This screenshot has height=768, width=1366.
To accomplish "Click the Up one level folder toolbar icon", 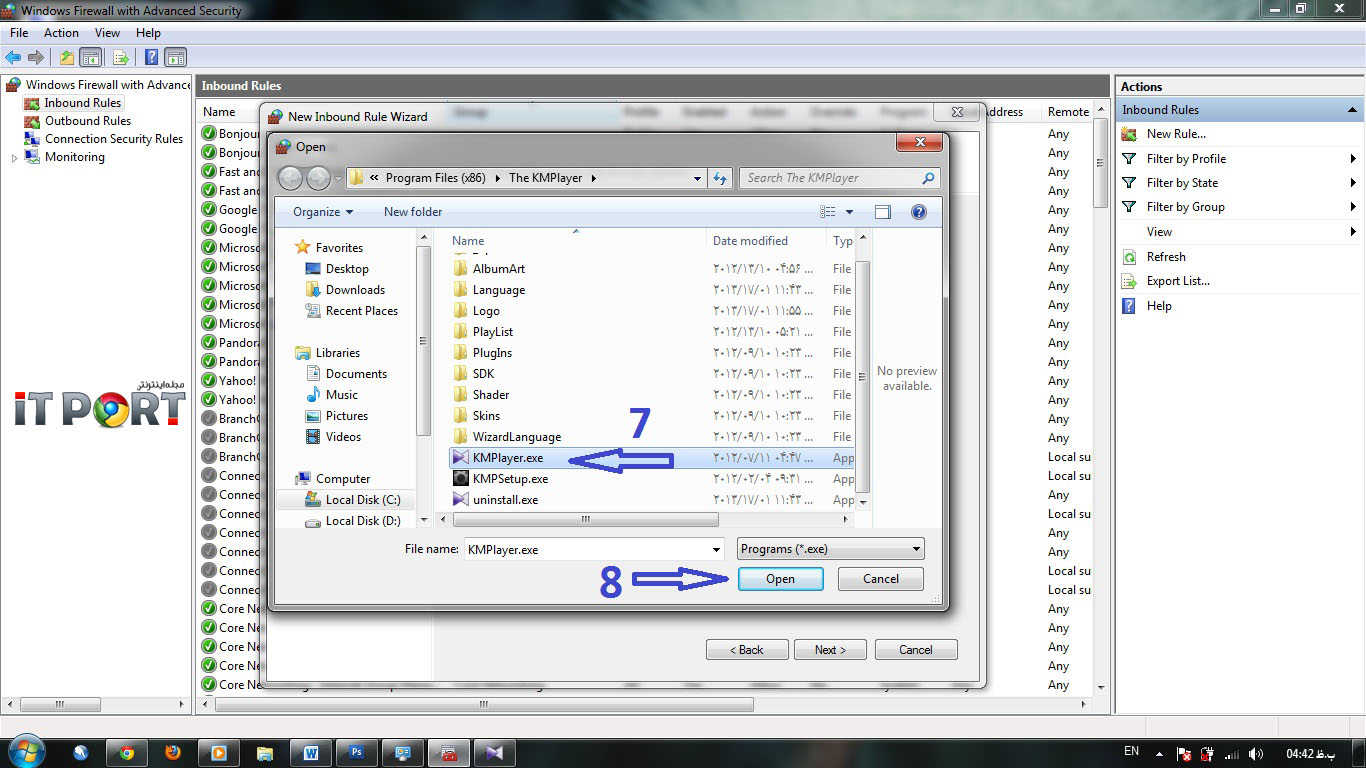I will pos(66,57).
